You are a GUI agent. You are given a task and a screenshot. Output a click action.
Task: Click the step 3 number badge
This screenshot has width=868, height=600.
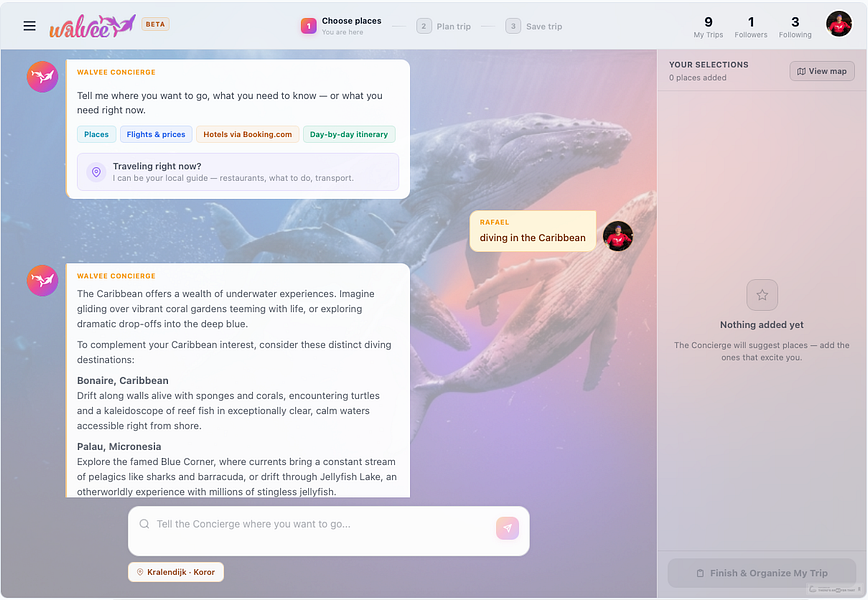513,26
